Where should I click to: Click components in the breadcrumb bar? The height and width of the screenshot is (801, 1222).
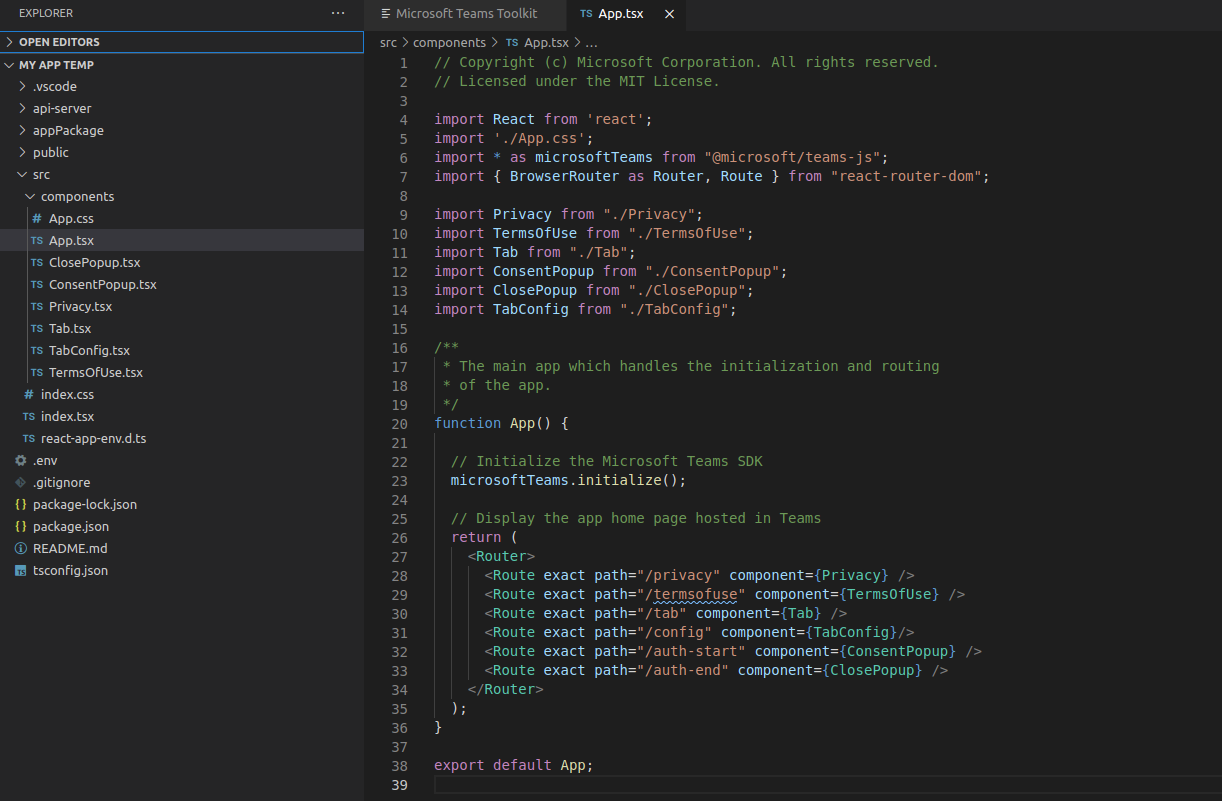click(x=450, y=42)
